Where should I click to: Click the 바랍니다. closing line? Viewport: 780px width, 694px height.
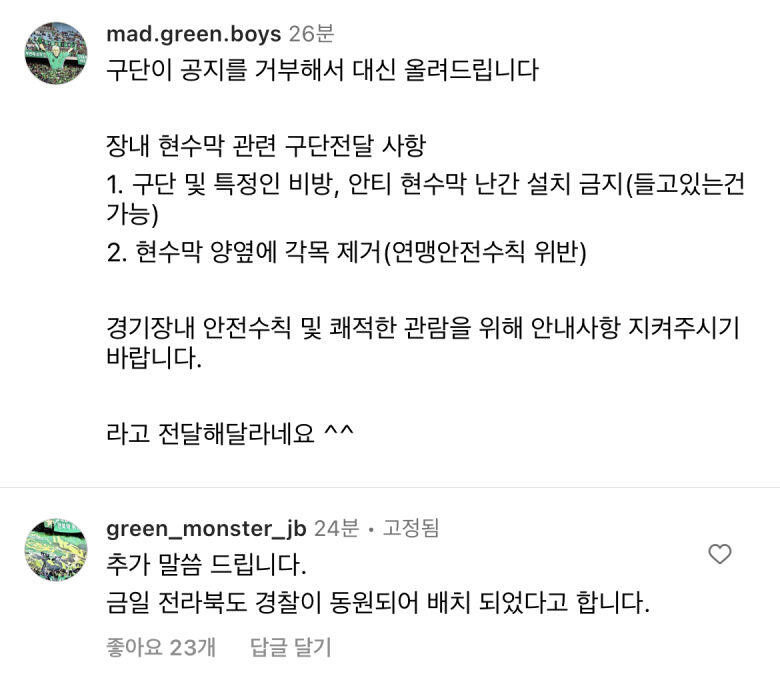pyautogui.click(x=154, y=358)
